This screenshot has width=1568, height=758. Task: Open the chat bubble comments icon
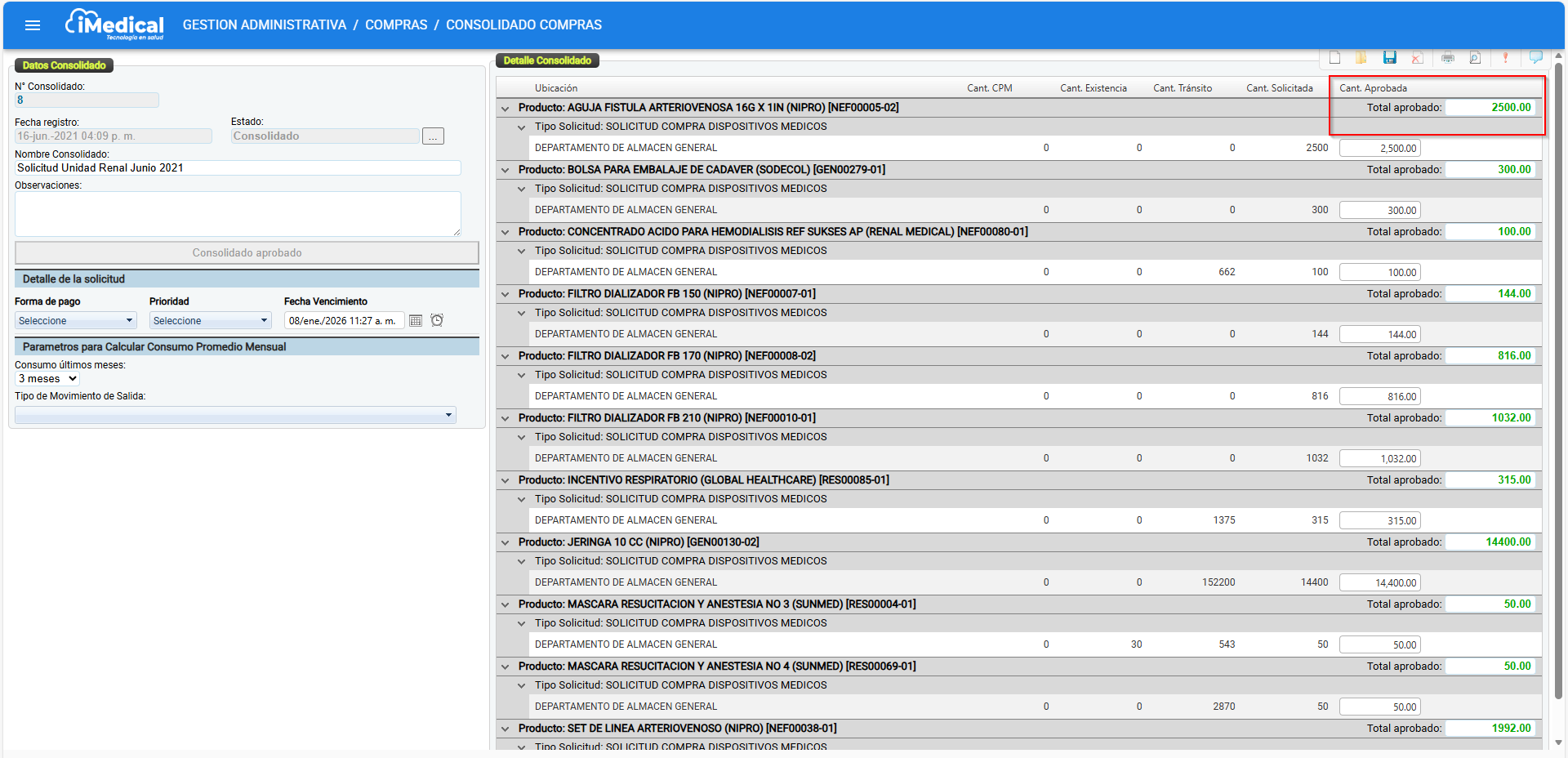pyautogui.click(x=1536, y=57)
